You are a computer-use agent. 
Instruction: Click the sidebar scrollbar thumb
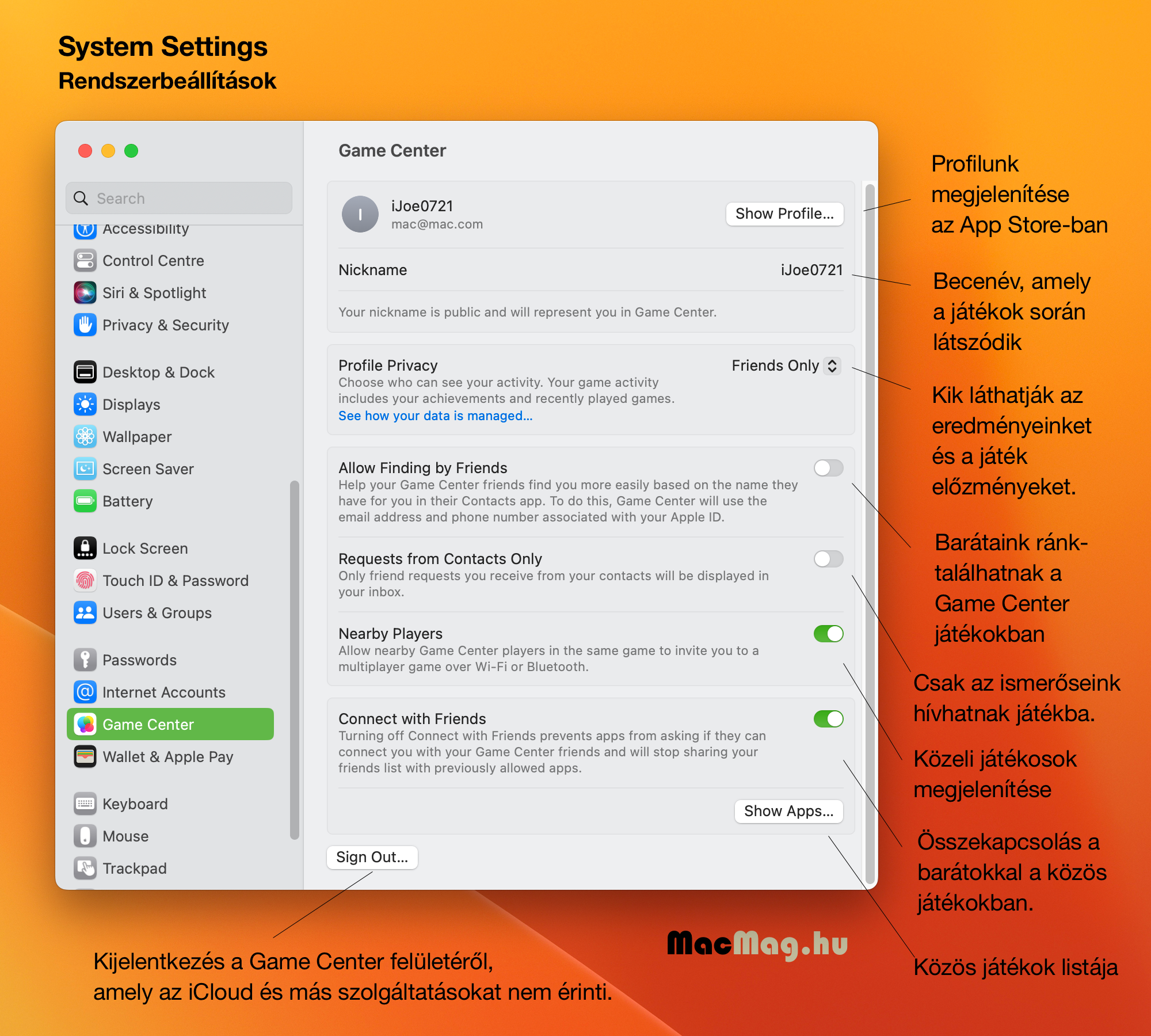295,660
